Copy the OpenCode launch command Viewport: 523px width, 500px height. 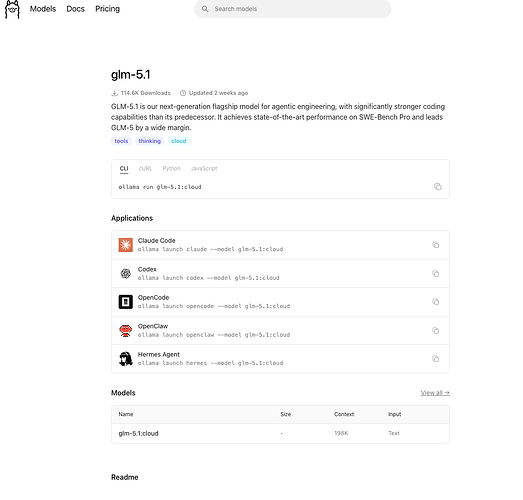click(x=435, y=302)
